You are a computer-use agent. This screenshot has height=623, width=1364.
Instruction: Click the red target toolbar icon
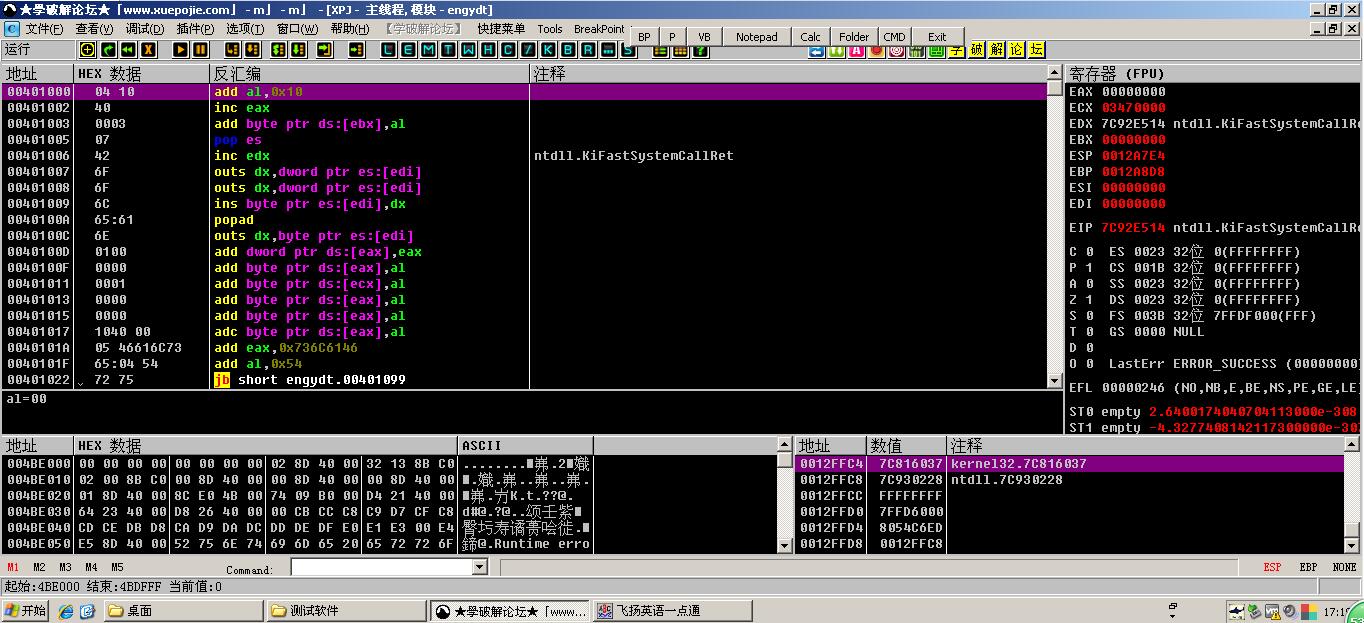pos(896,50)
